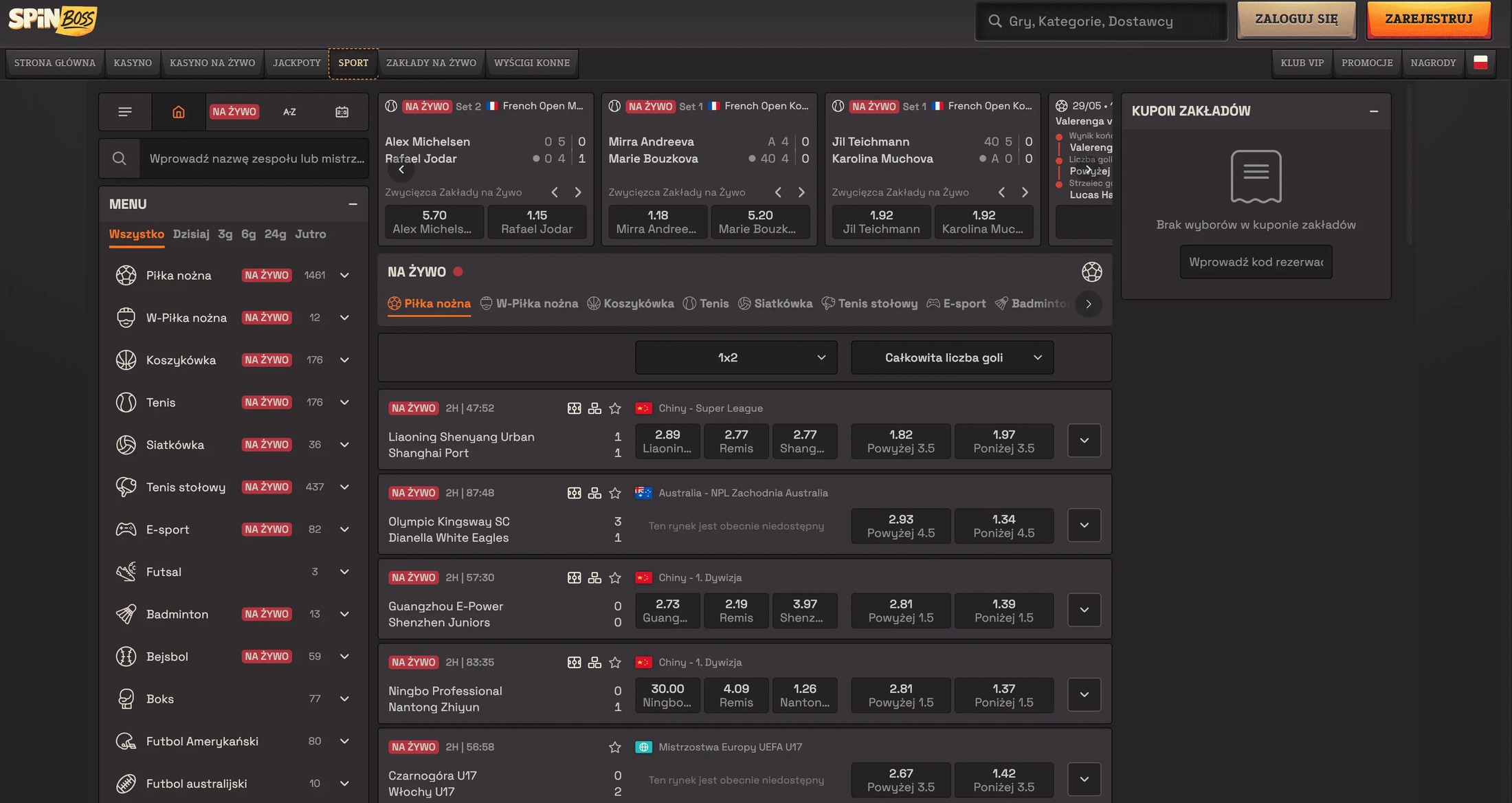The image size is (1512, 803).
Task: Open statistics icon for Liaoning match
Action: tap(594, 408)
